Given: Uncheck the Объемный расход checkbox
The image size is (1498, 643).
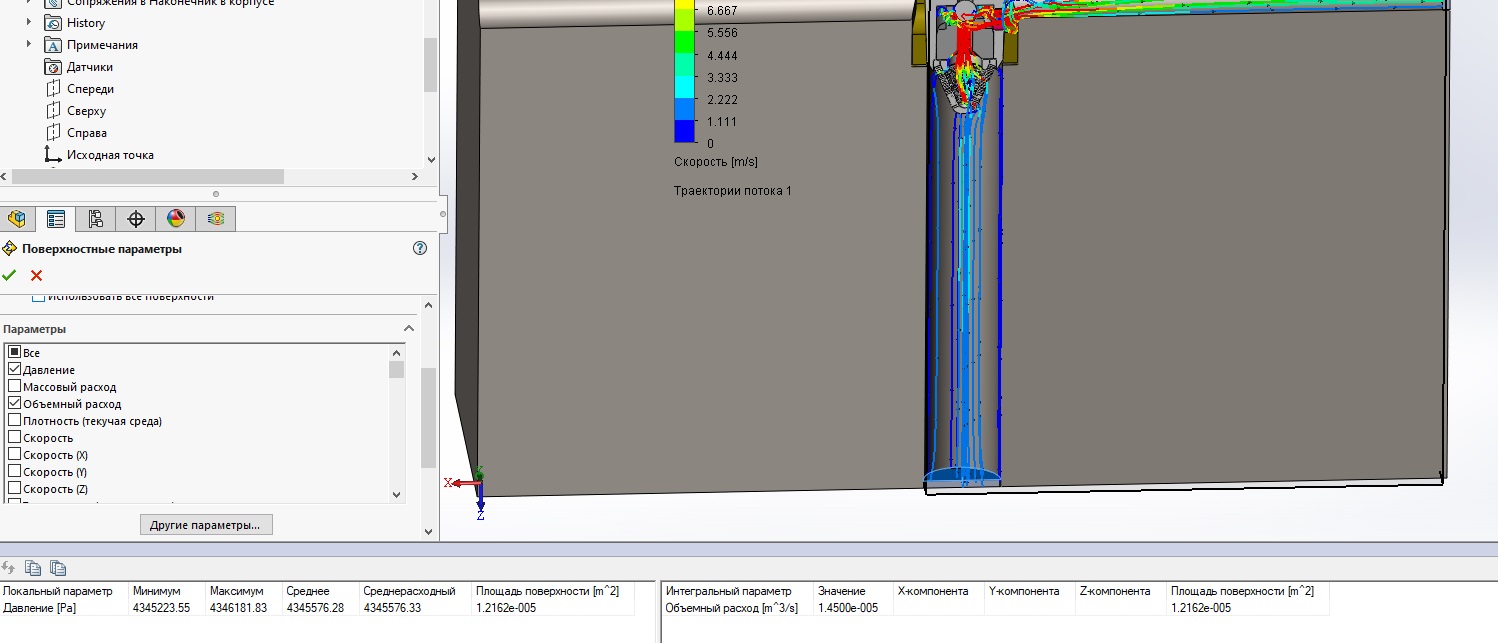Looking at the screenshot, I should point(14,404).
